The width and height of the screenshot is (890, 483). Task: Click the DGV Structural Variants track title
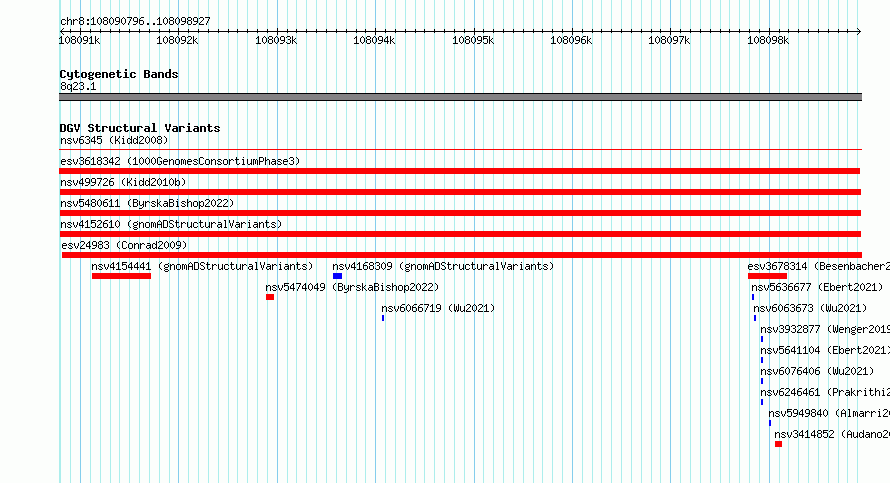(140, 128)
